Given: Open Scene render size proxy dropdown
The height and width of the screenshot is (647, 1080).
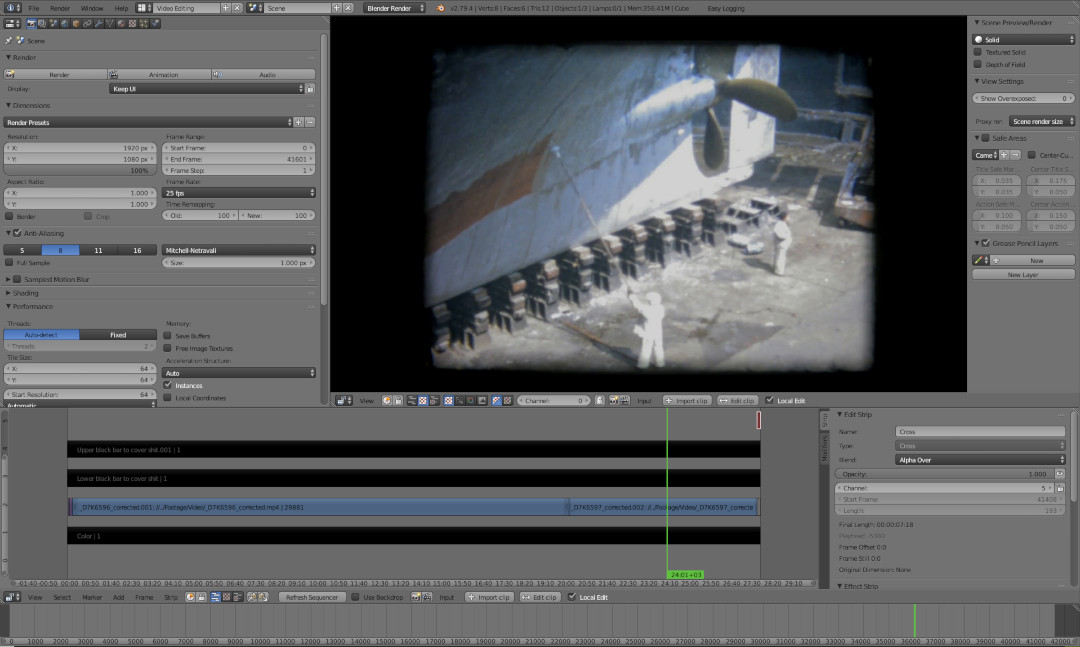Looking at the screenshot, I should tap(1041, 121).
